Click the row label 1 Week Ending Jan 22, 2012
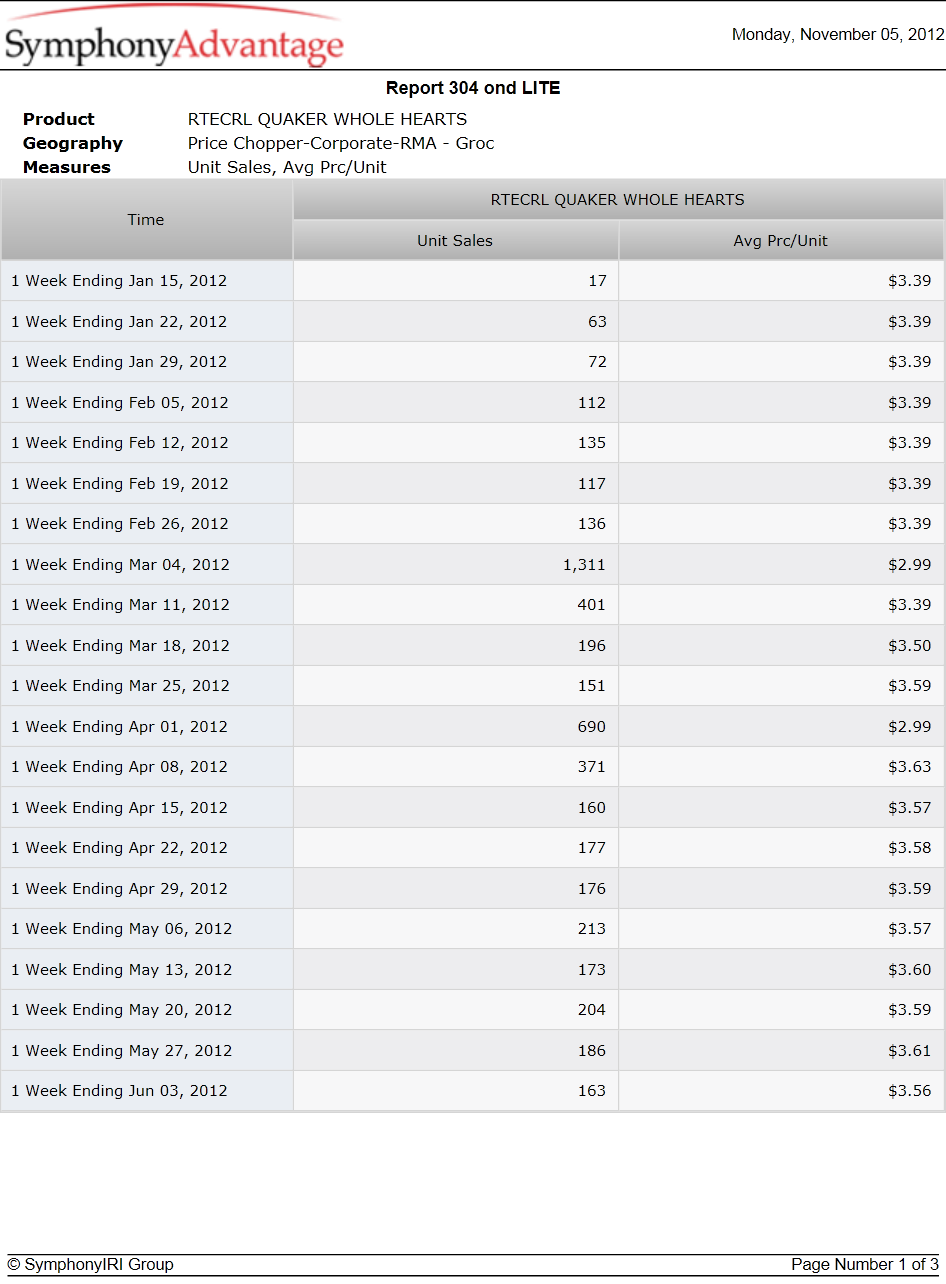This screenshot has width=946, height=1284. [x=119, y=322]
